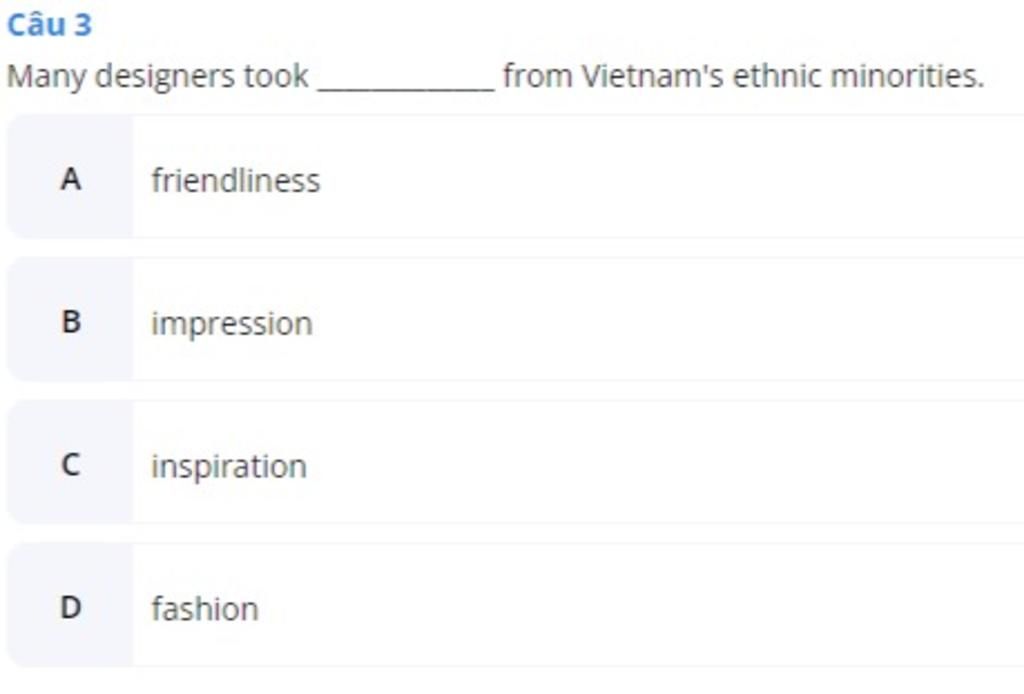Click the letter A label box
The height and width of the screenshot is (694, 1024).
point(70,178)
